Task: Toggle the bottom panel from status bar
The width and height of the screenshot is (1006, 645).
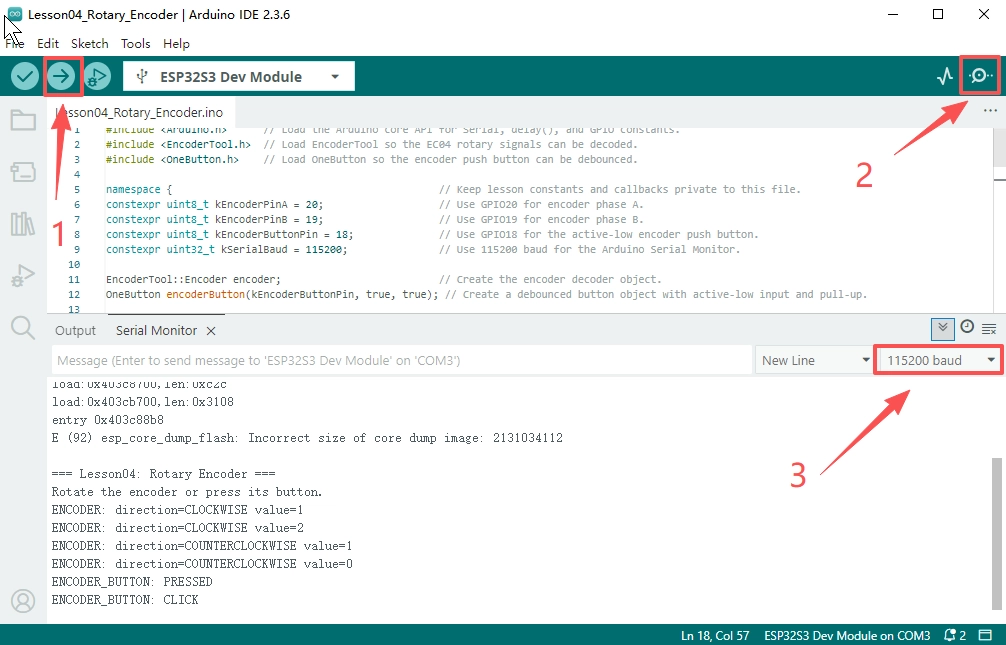Action: click(985, 635)
